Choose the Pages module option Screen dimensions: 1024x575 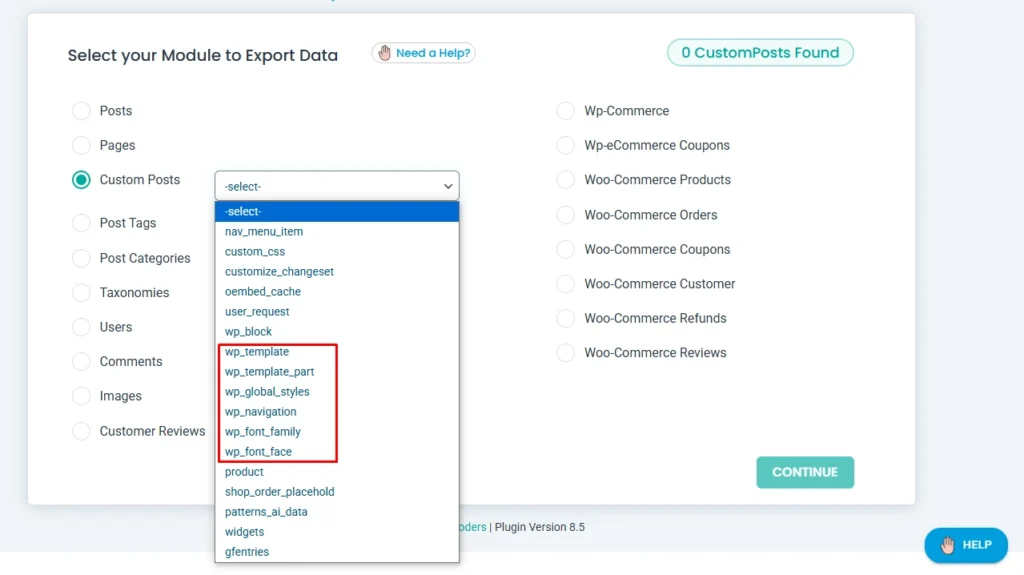(81, 146)
